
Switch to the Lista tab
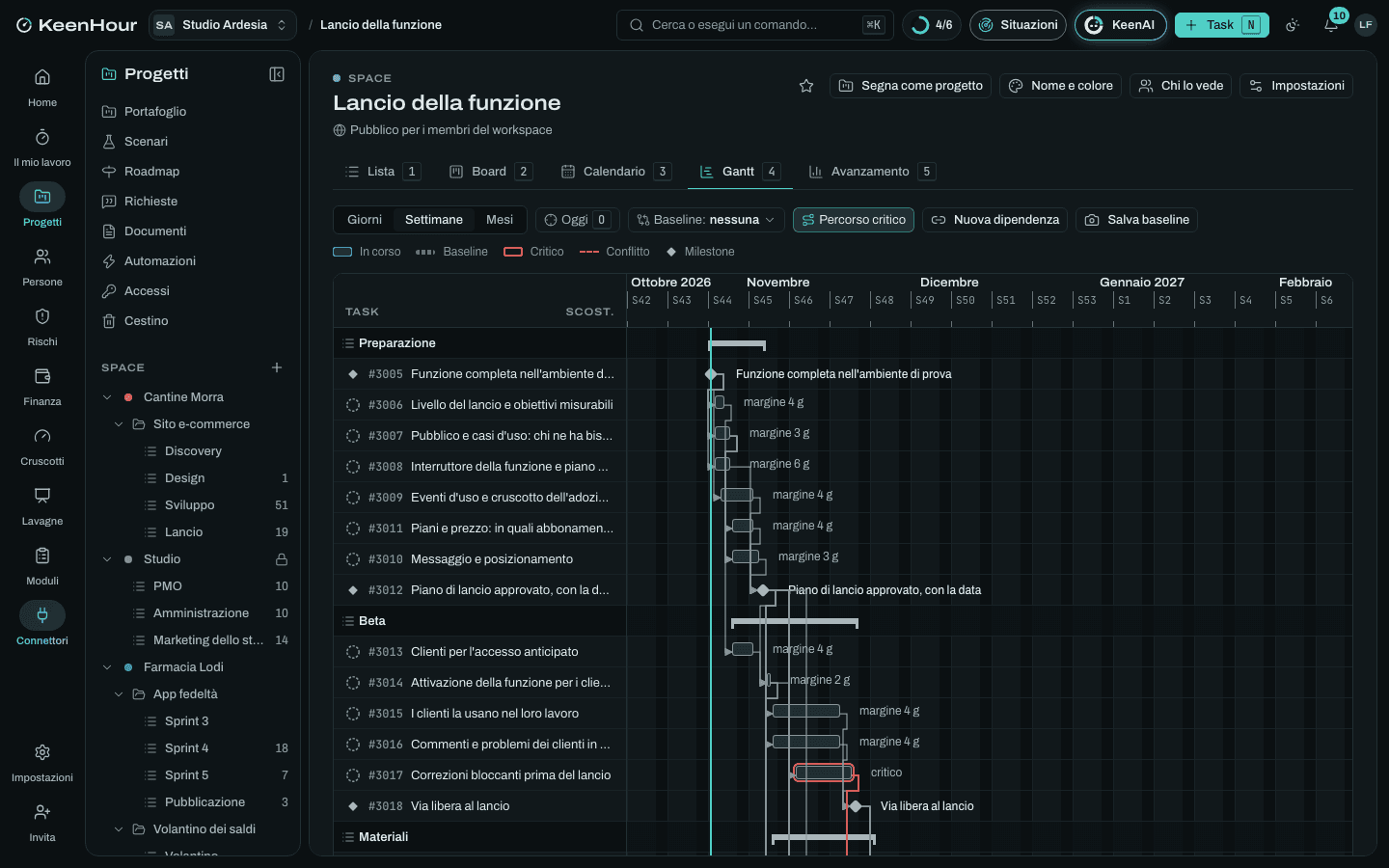click(x=383, y=172)
